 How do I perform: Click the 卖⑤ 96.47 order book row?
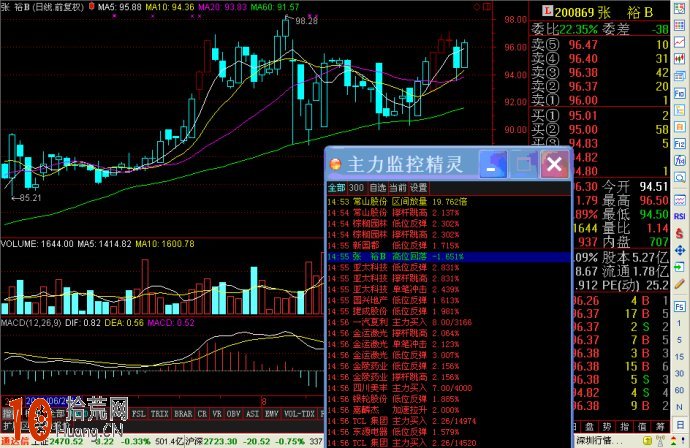click(600, 44)
